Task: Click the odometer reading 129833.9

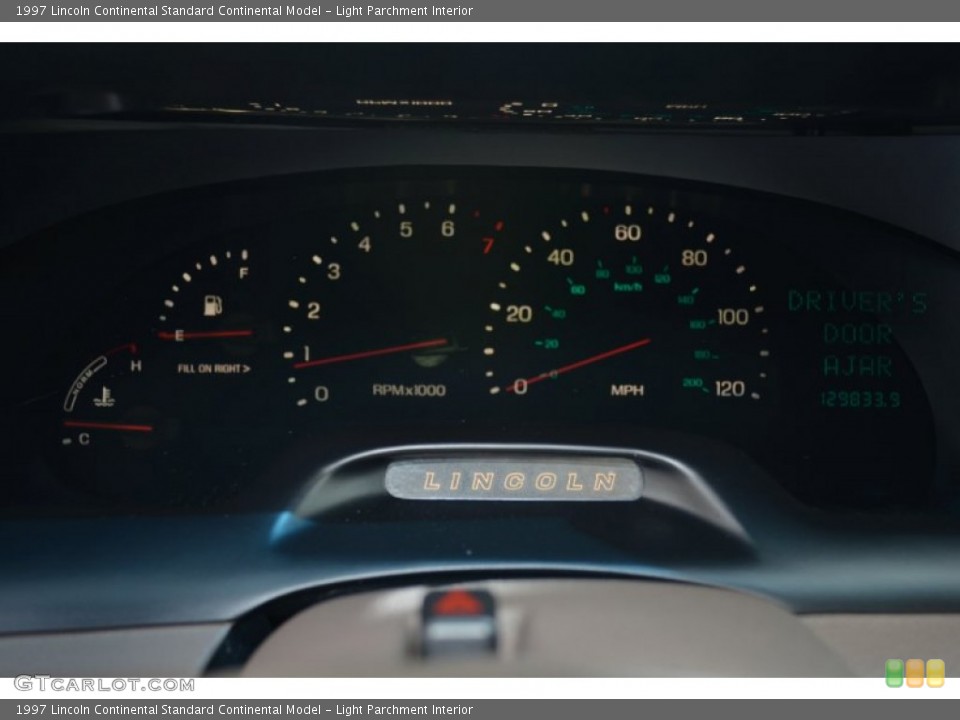Action: (x=860, y=400)
